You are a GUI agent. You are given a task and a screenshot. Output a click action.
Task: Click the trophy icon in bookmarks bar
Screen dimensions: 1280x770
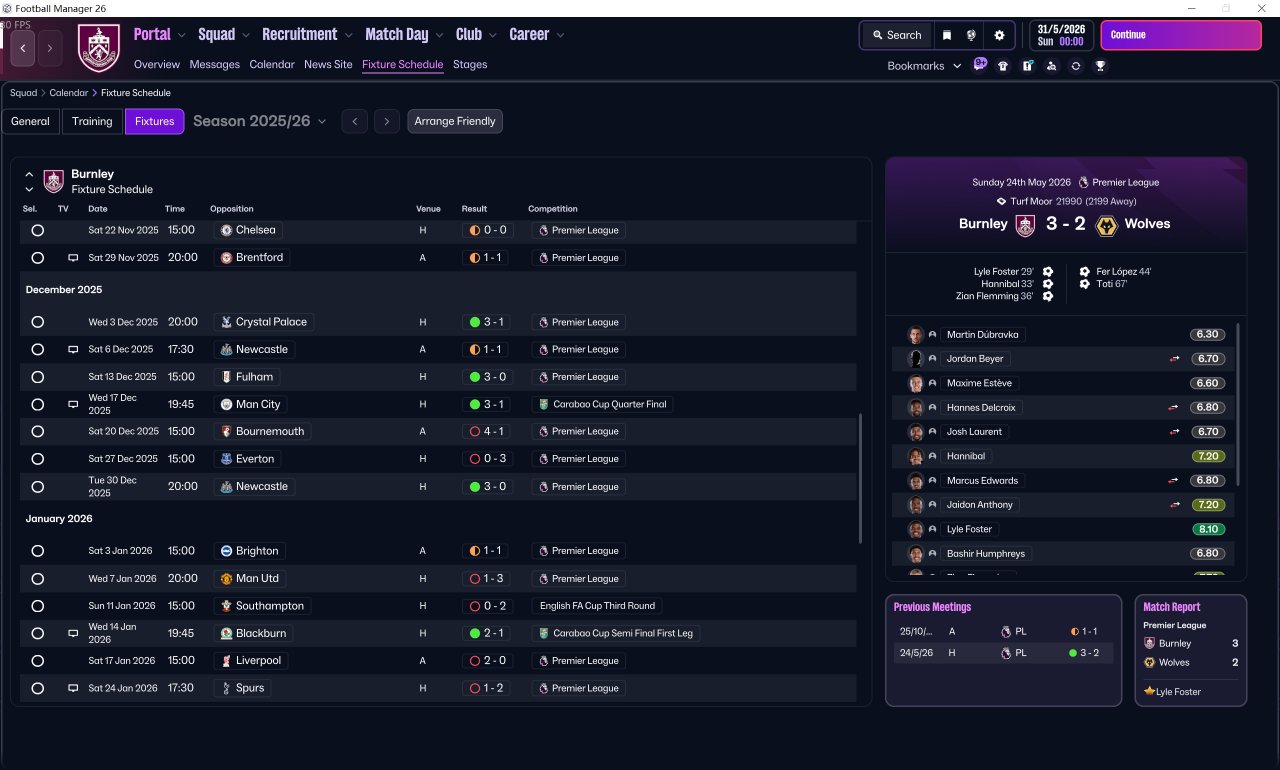1100,66
